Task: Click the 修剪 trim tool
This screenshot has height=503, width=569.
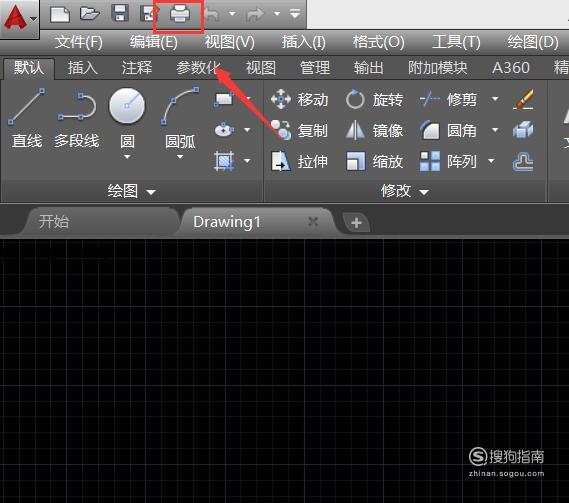Action: tap(449, 99)
